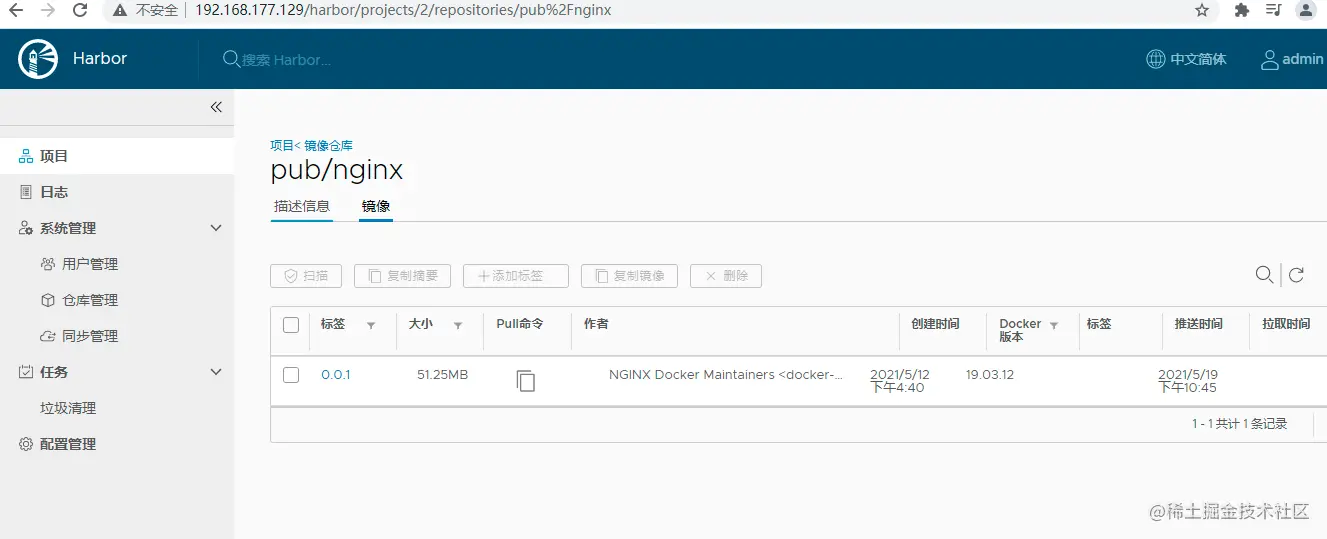Click the NGINX Docker Maintainers author cell

click(726, 375)
